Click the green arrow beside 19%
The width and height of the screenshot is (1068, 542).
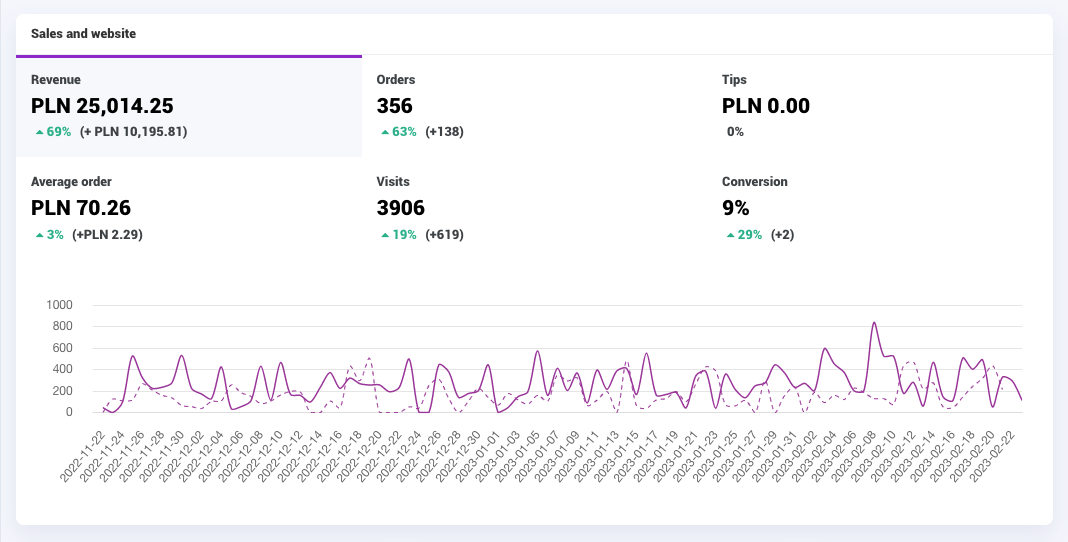386,235
